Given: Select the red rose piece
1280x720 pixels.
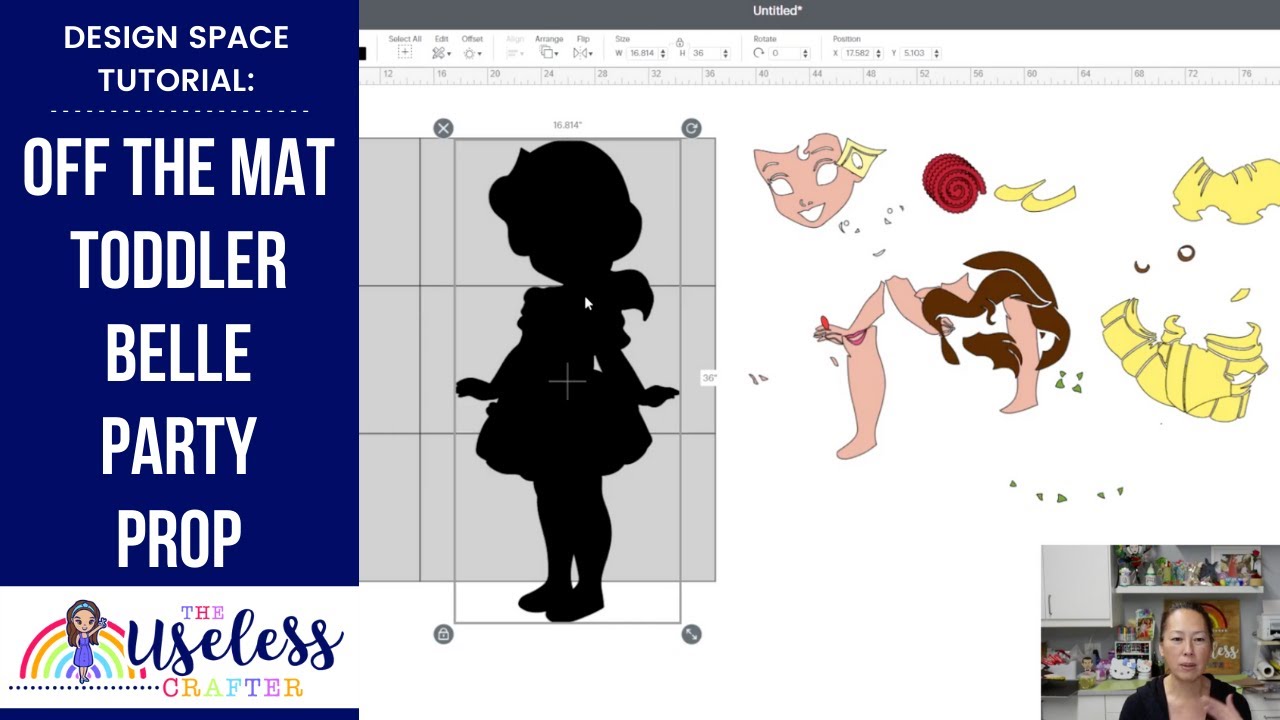Looking at the screenshot, I should click(x=953, y=182).
